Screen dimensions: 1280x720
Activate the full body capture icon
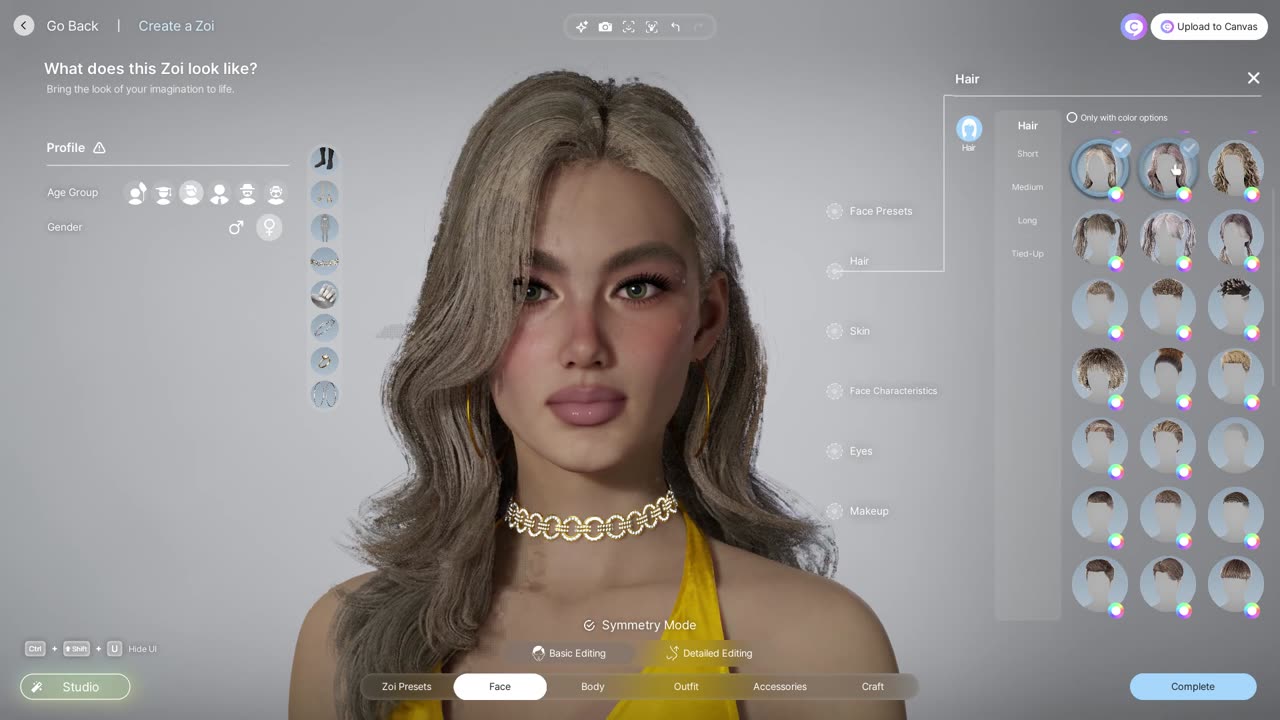pos(652,27)
